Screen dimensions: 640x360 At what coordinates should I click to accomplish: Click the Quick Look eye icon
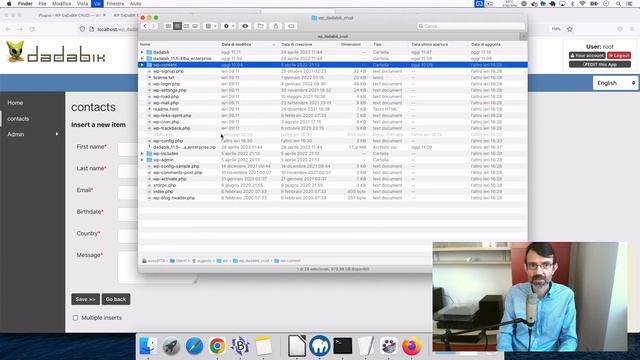point(245,26)
